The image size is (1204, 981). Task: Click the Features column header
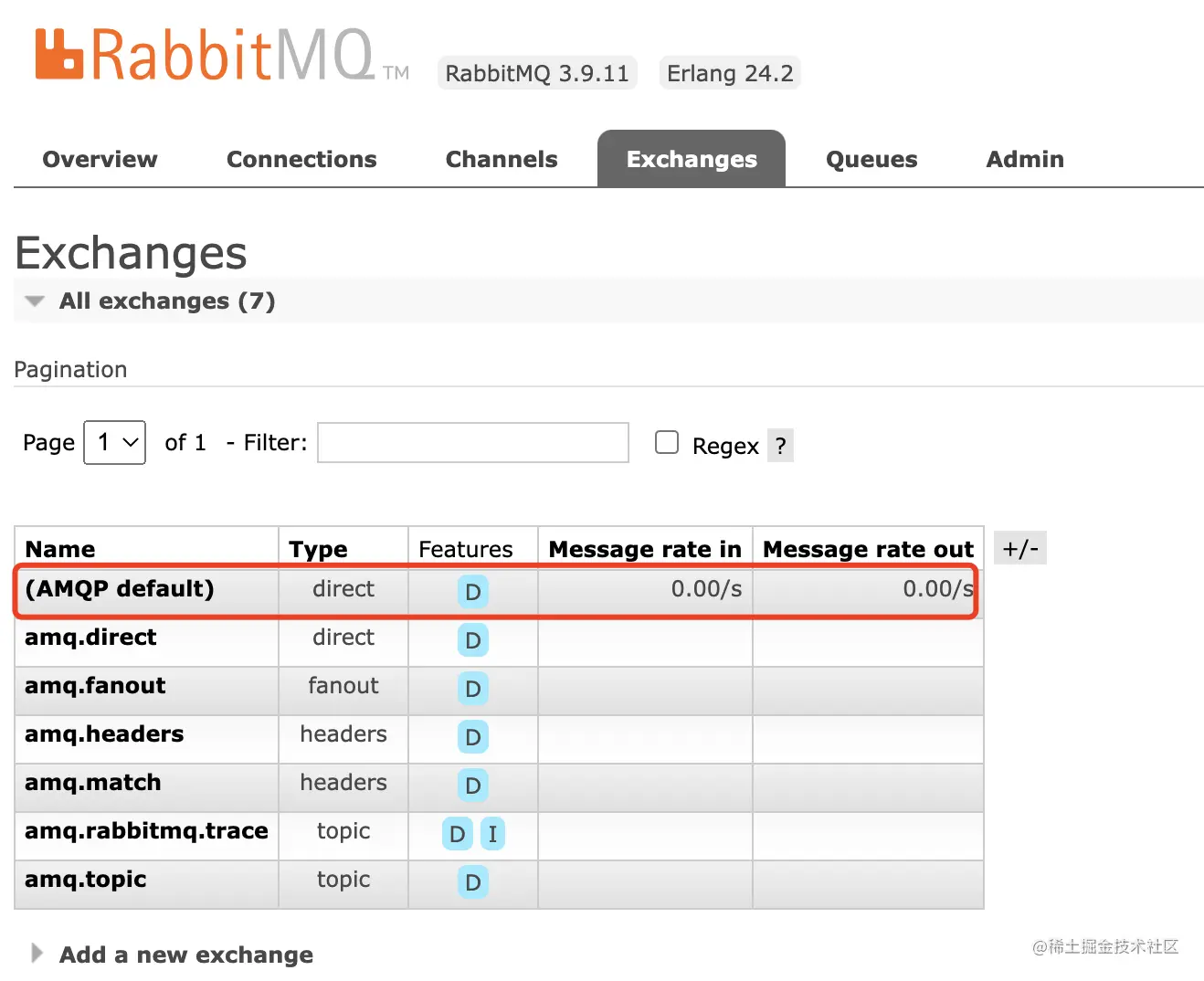coord(465,549)
